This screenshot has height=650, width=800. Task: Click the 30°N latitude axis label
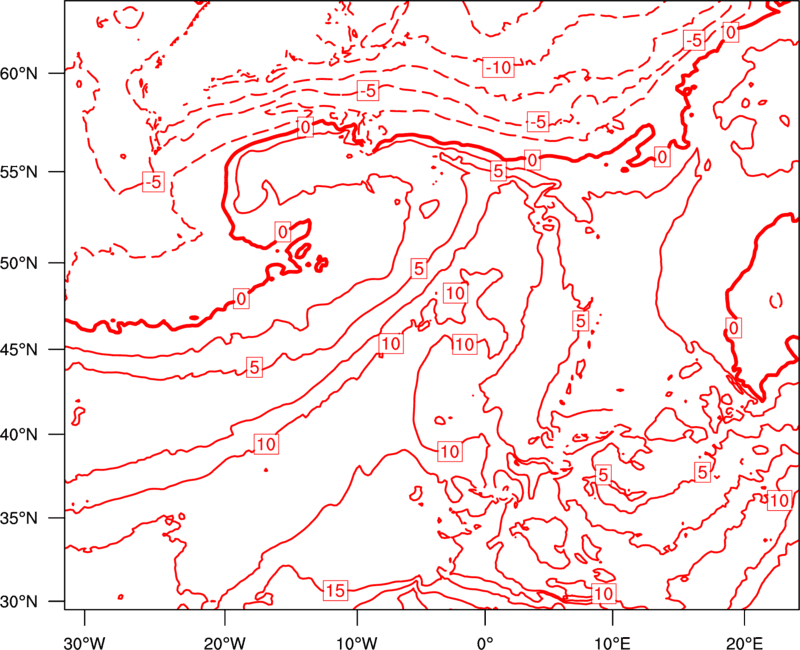pyautogui.click(x=19, y=602)
